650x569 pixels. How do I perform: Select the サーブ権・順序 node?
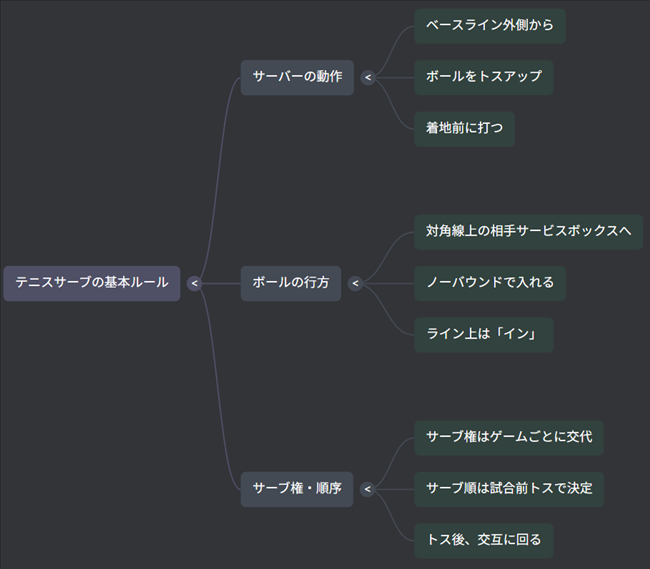pos(296,489)
